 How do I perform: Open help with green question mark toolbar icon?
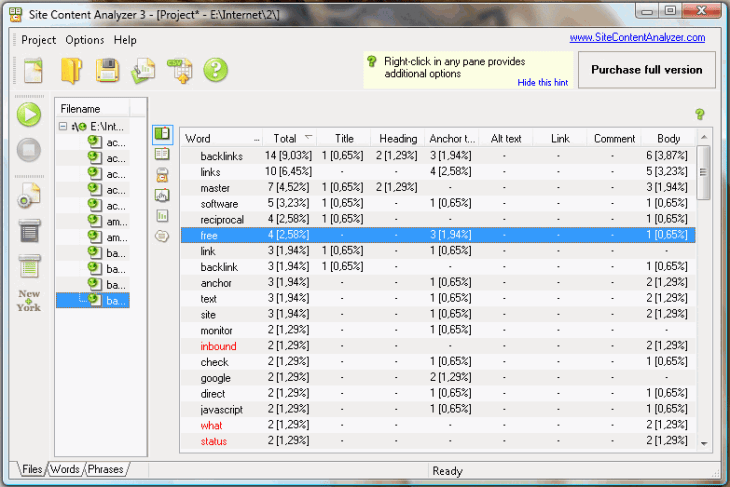[216, 70]
